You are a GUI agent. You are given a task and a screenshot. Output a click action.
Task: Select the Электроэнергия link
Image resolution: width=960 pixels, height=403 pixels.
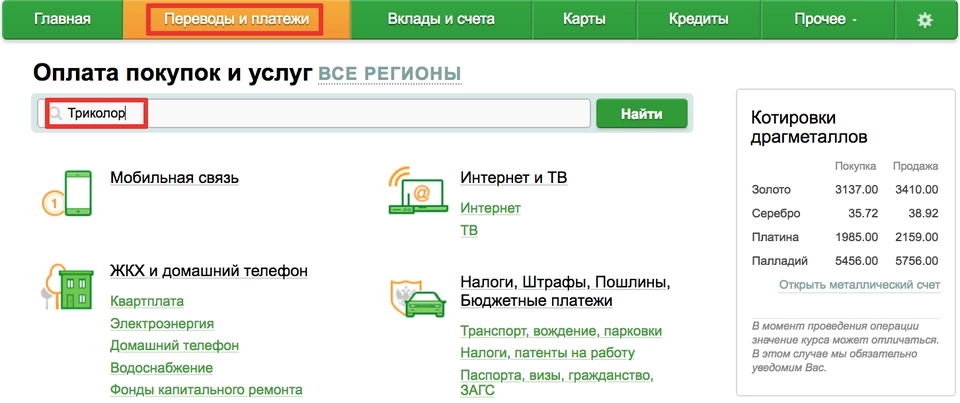tap(162, 323)
